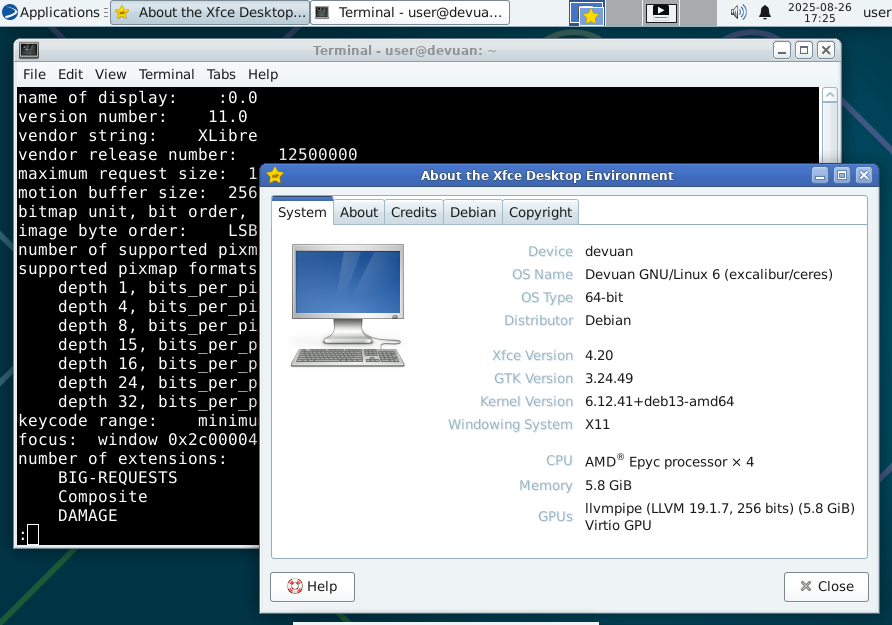Open the volume control icon

(x=738, y=13)
